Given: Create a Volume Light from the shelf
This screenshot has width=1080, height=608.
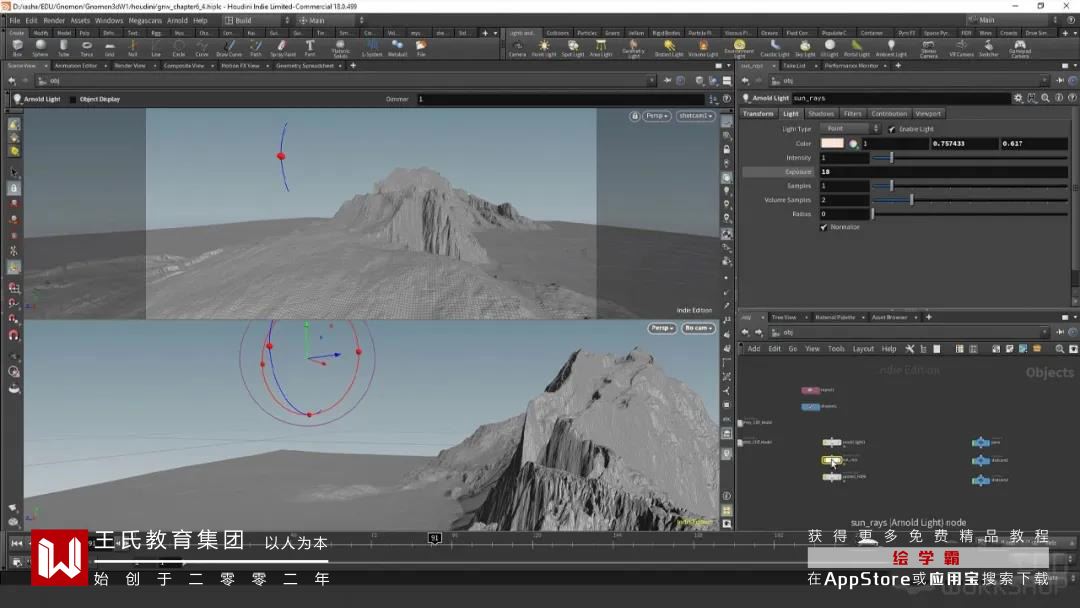Looking at the screenshot, I should [703, 48].
